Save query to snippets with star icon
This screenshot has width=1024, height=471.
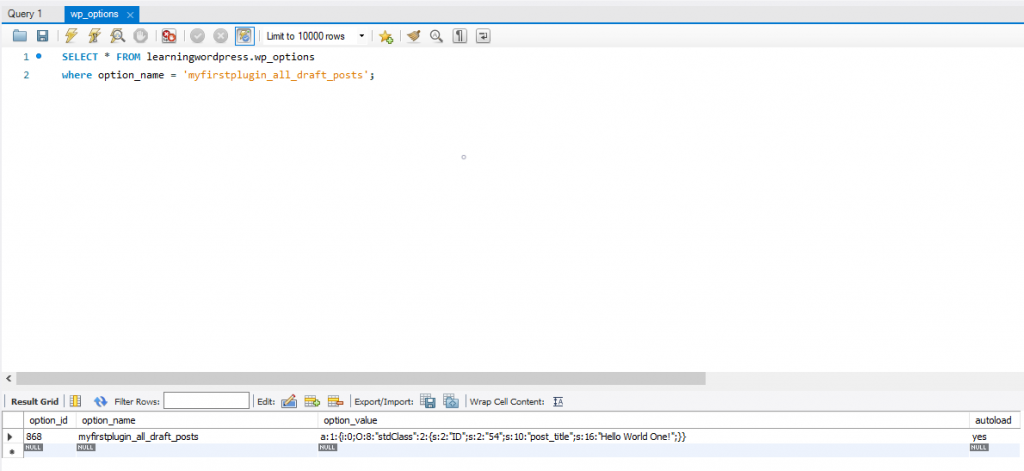click(385, 36)
